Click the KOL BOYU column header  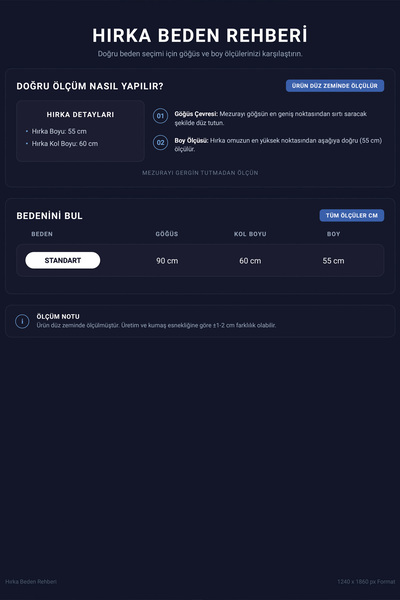250,234
